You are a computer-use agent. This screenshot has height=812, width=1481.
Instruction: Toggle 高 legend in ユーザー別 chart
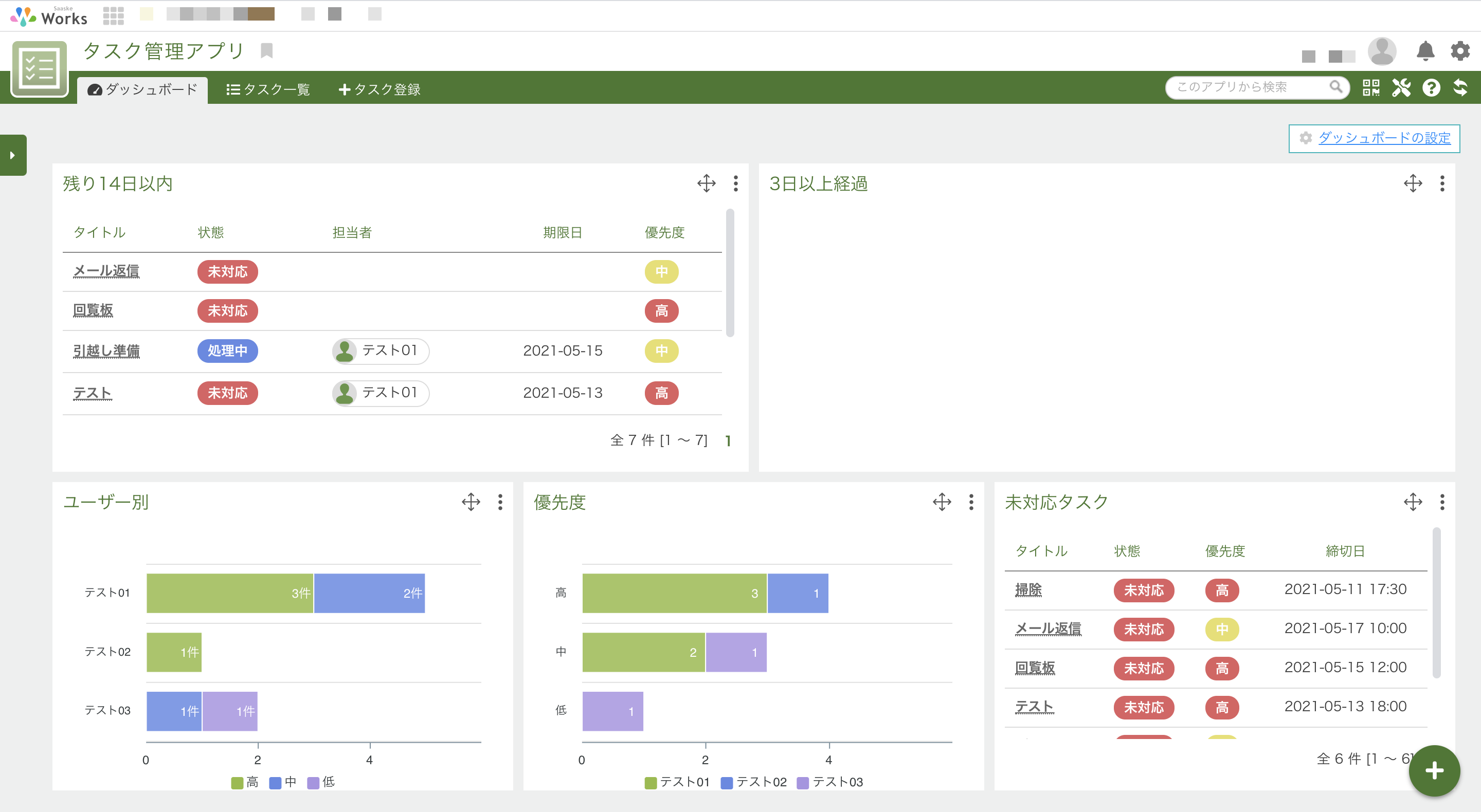click(245, 782)
